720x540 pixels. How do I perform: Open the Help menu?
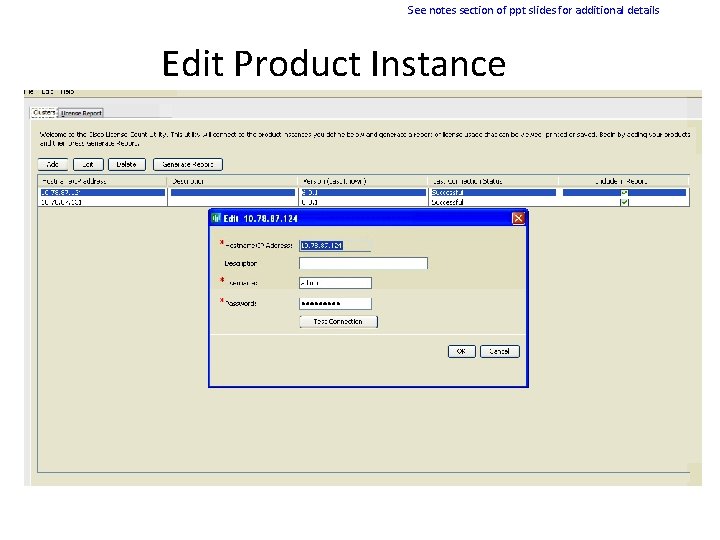tap(67, 92)
